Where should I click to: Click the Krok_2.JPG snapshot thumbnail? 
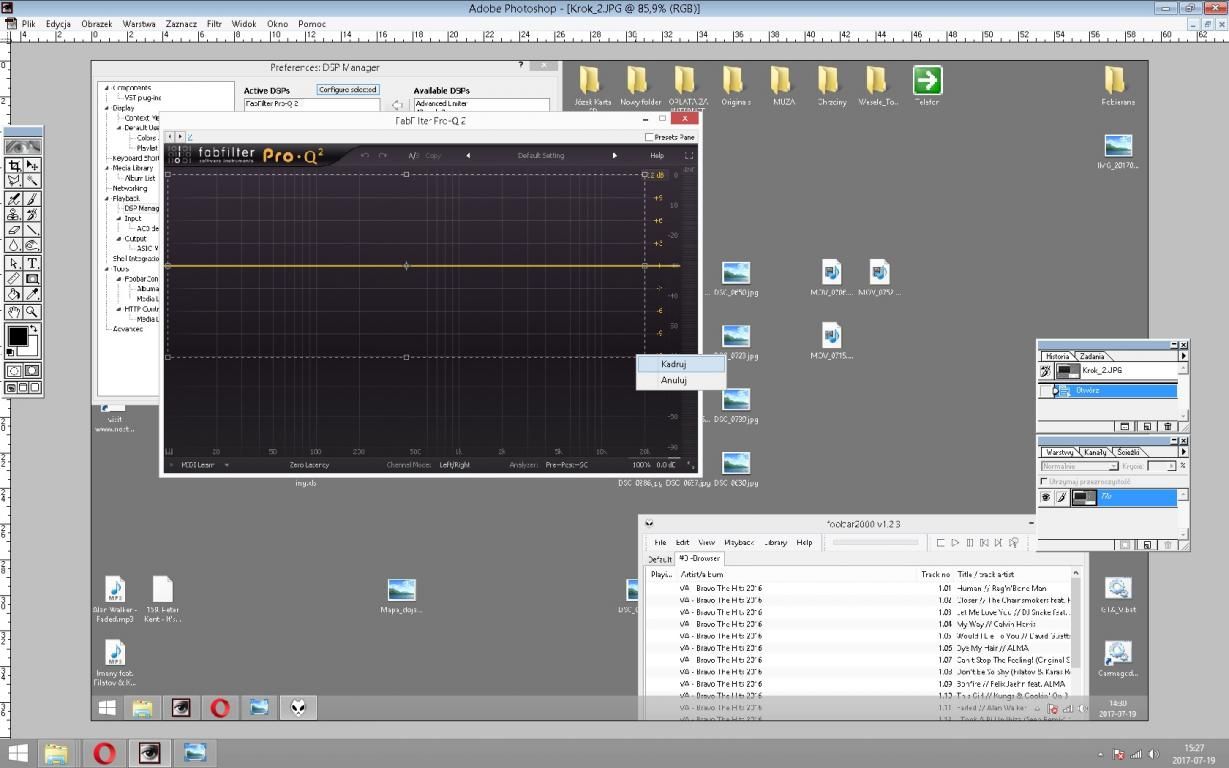tap(1068, 370)
